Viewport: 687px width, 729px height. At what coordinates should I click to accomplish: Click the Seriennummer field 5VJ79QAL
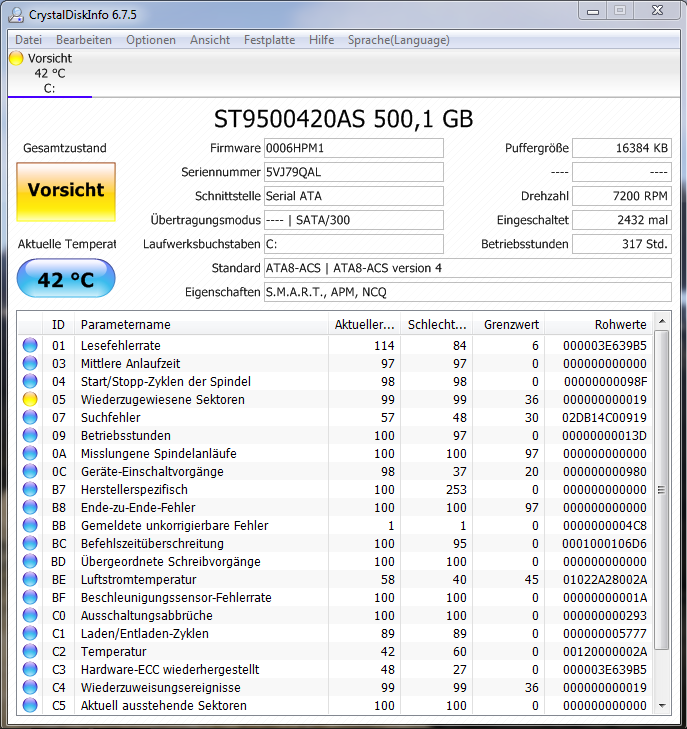pyautogui.click(x=354, y=172)
